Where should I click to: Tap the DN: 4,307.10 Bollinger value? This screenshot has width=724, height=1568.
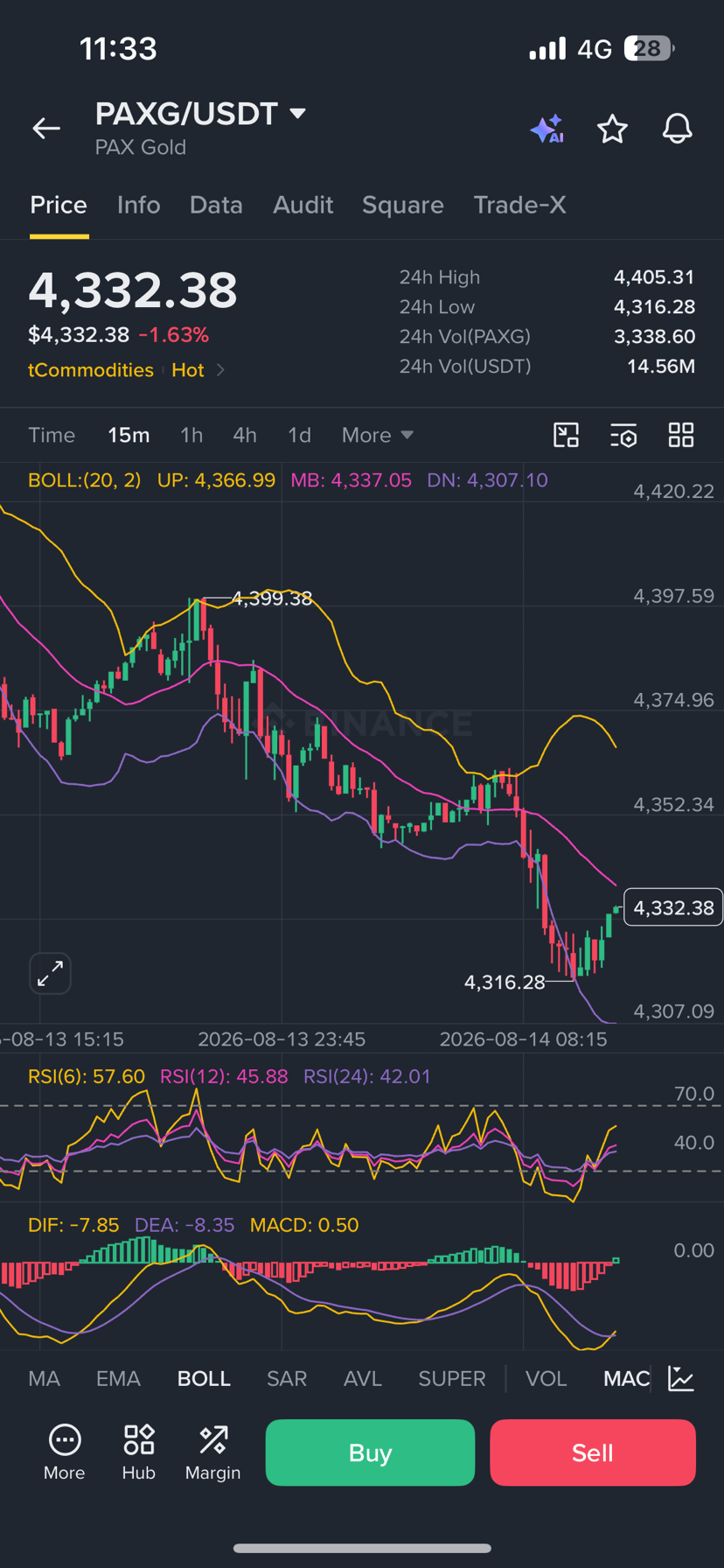(x=487, y=480)
